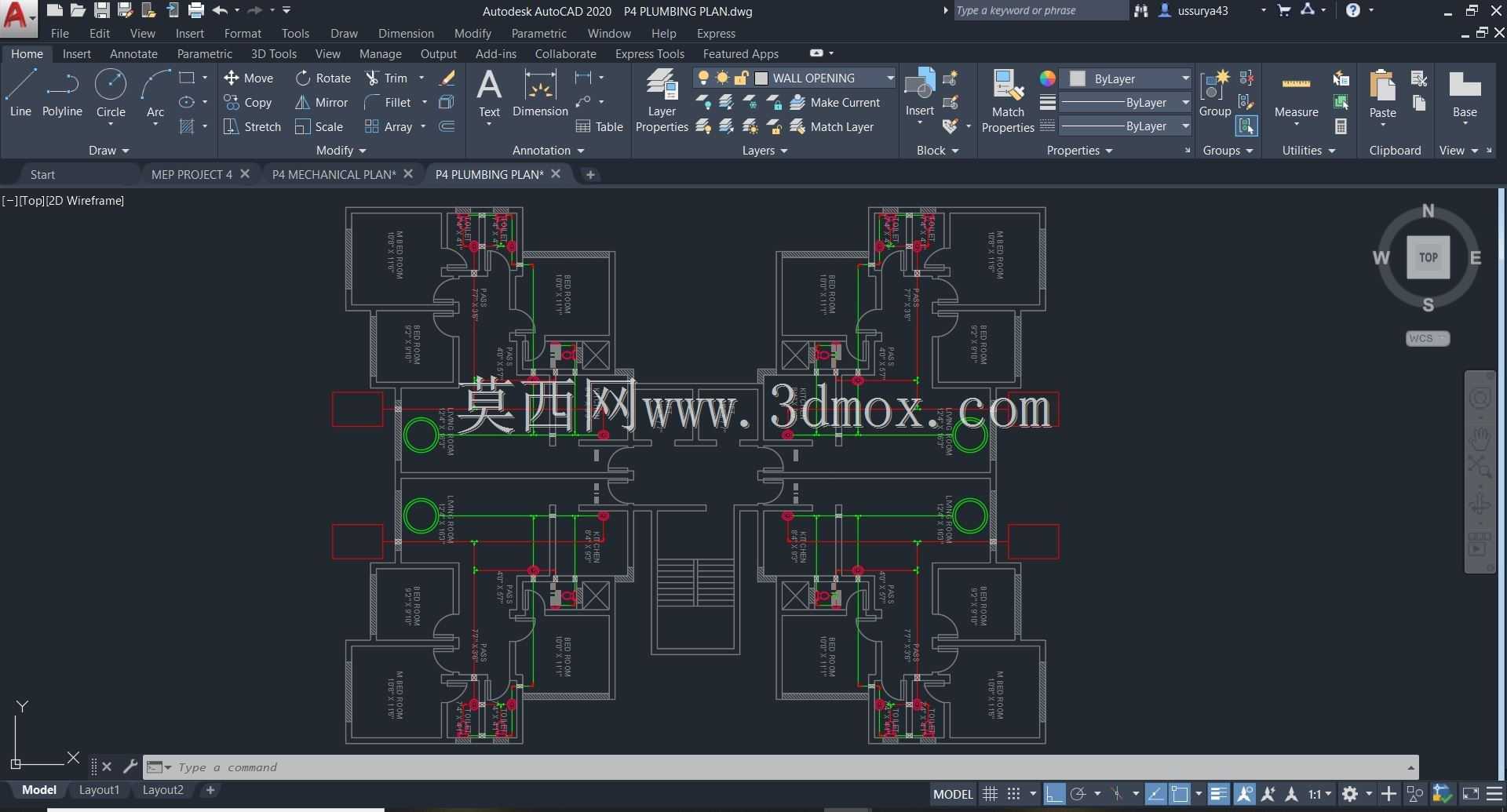Toggle snap mode in status bar
Viewport: 1507px width, 812px height.
[x=1013, y=794]
